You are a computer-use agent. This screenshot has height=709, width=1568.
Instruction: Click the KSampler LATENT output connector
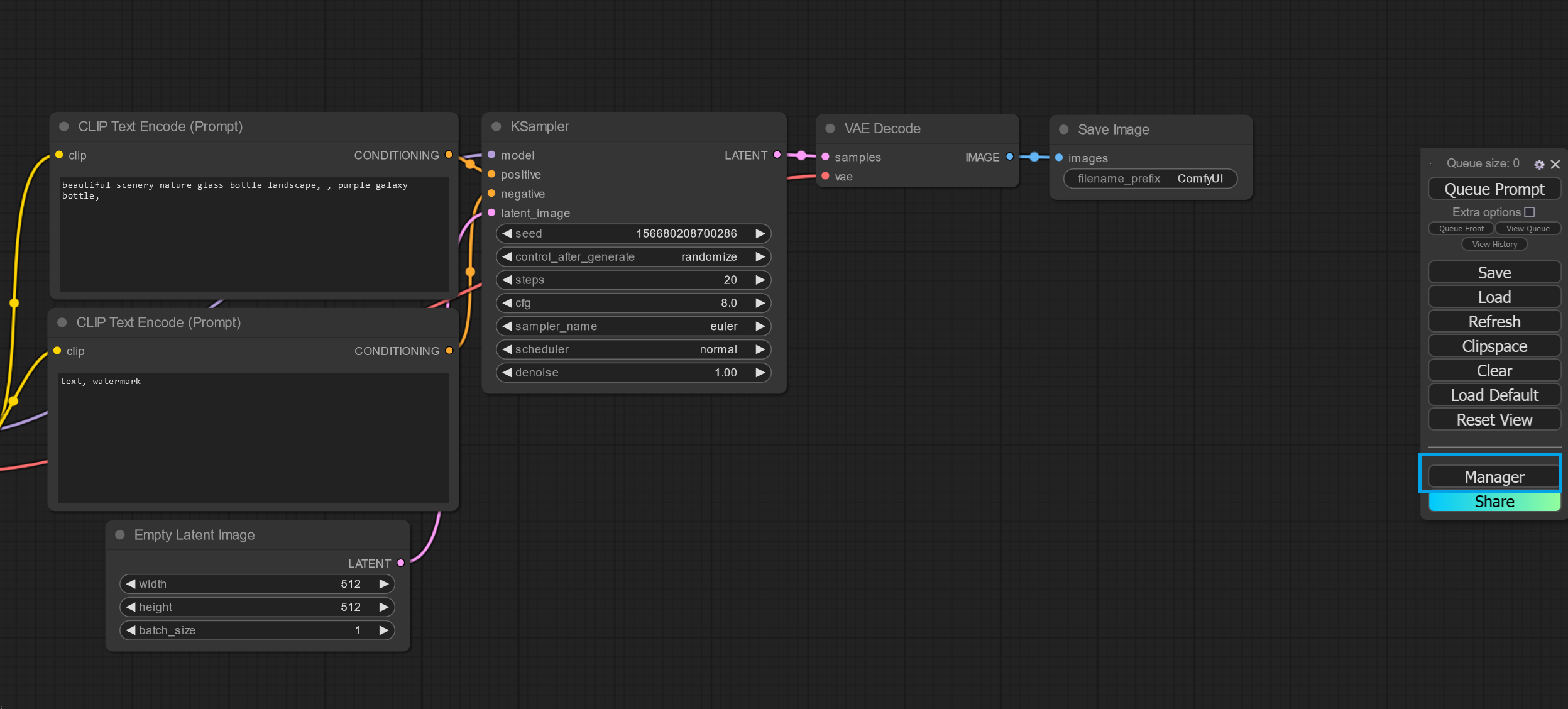pos(777,155)
